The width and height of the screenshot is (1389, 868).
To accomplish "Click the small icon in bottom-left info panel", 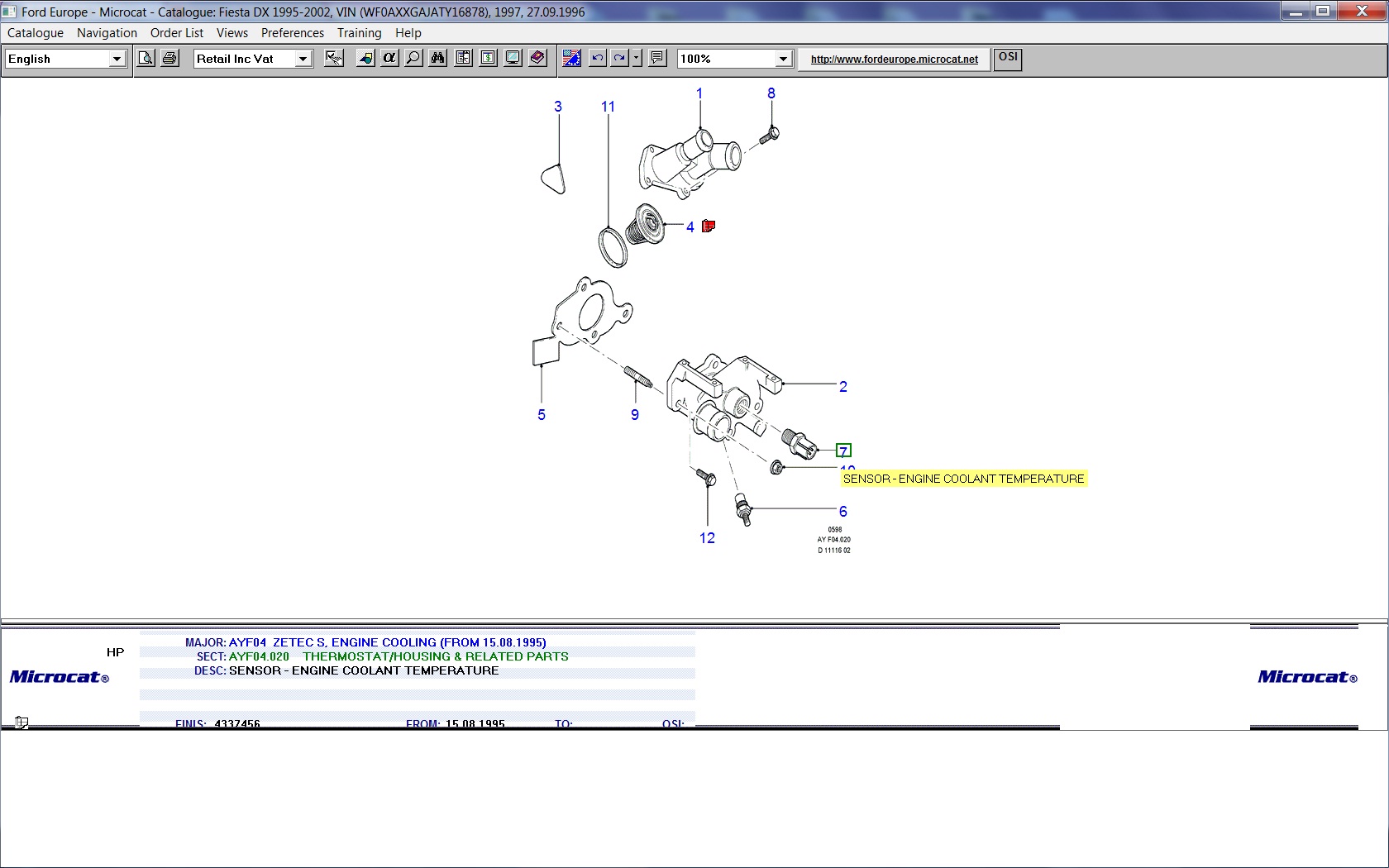I will [21, 723].
